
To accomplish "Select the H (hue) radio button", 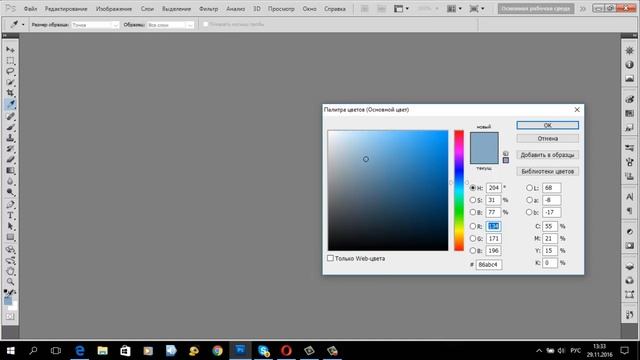I will click(473, 188).
